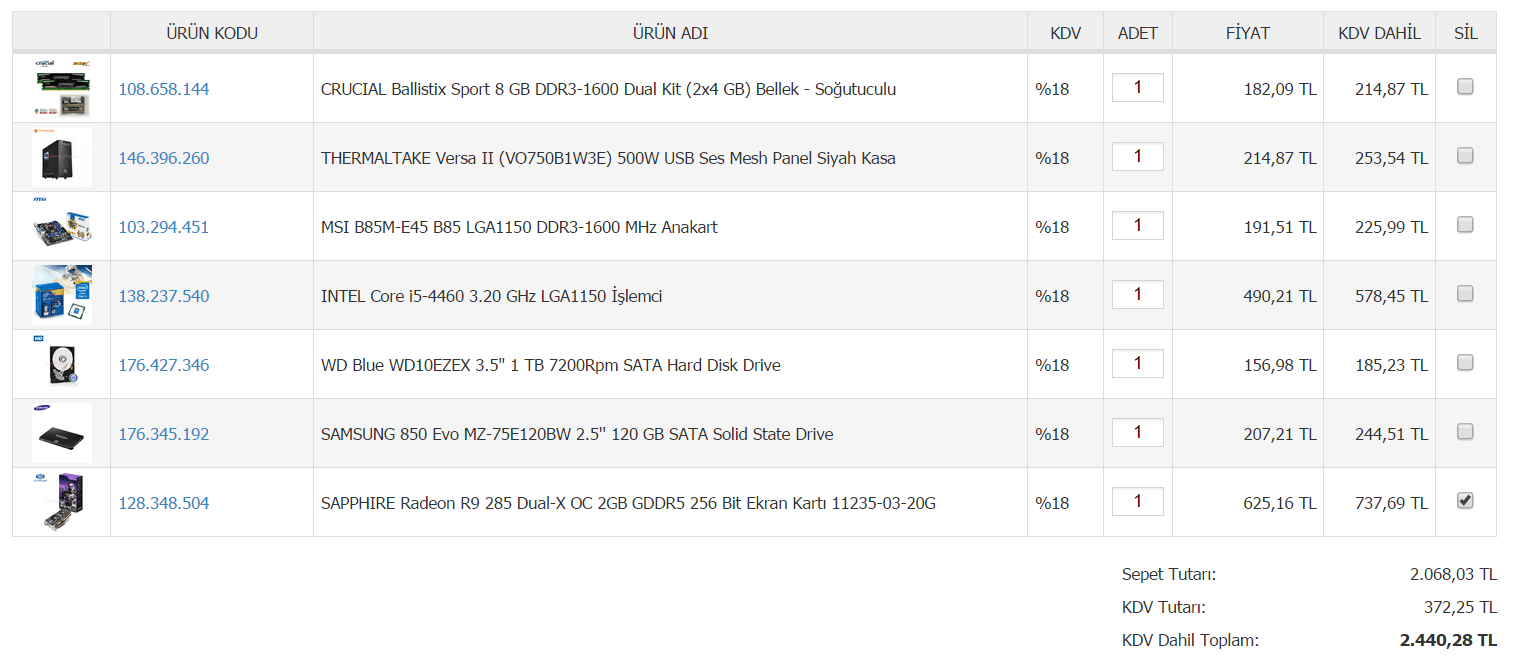This screenshot has height=670, width=1528.
Task: Click the WD Blue hard disk thumbnail
Action: point(62,364)
